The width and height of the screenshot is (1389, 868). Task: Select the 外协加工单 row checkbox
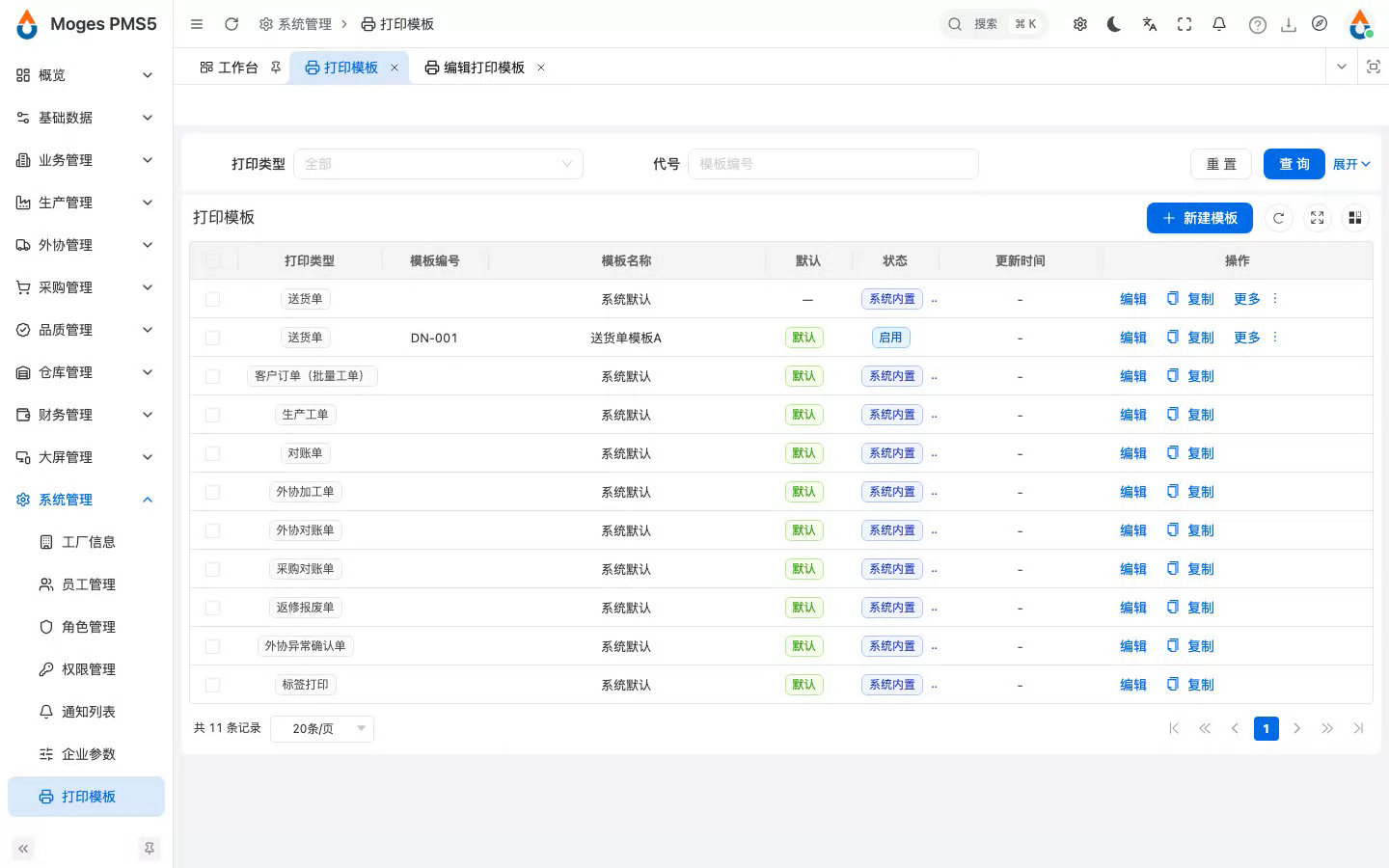213,492
